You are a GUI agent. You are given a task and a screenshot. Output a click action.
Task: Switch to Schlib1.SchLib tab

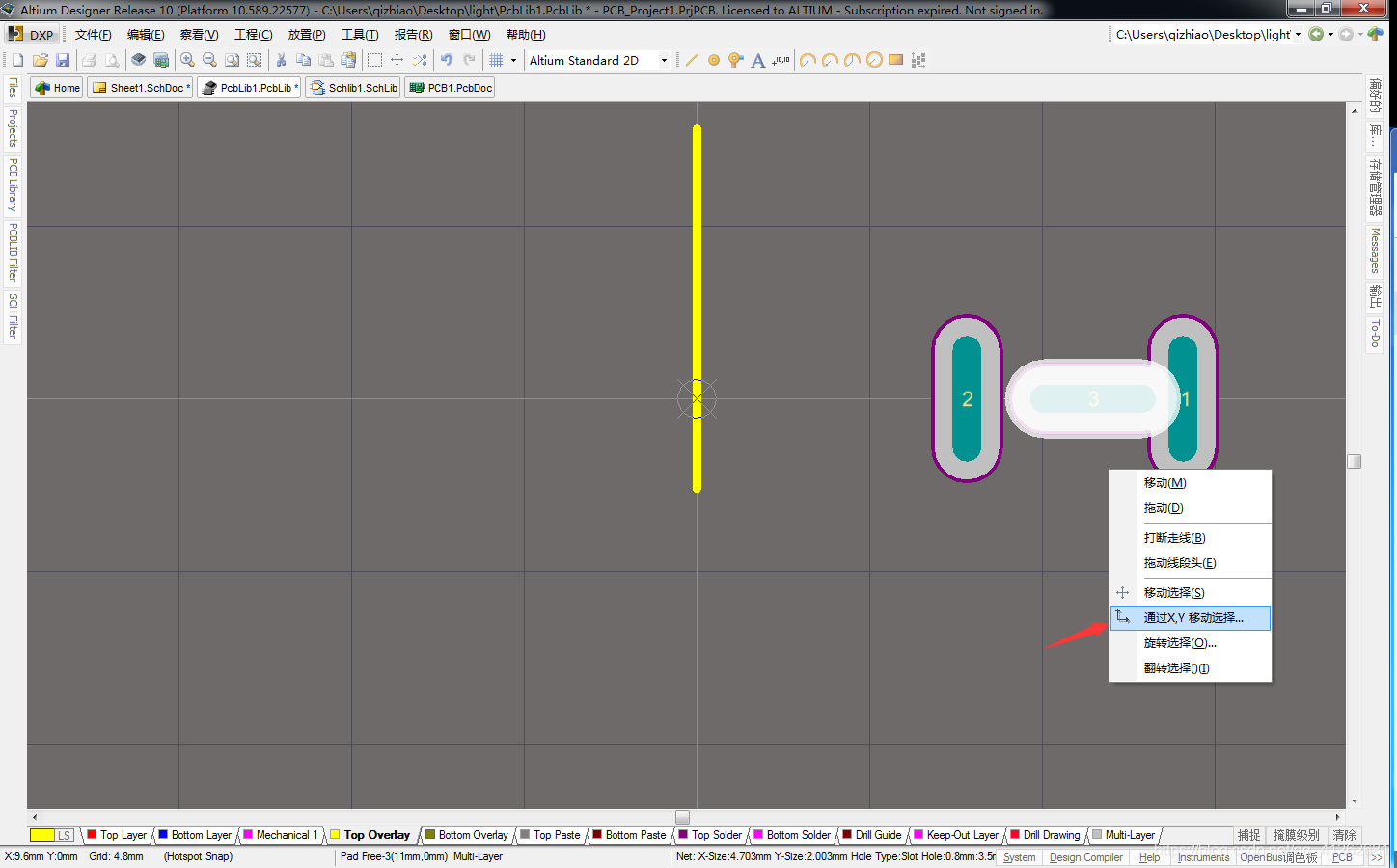click(x=354, y=88)
